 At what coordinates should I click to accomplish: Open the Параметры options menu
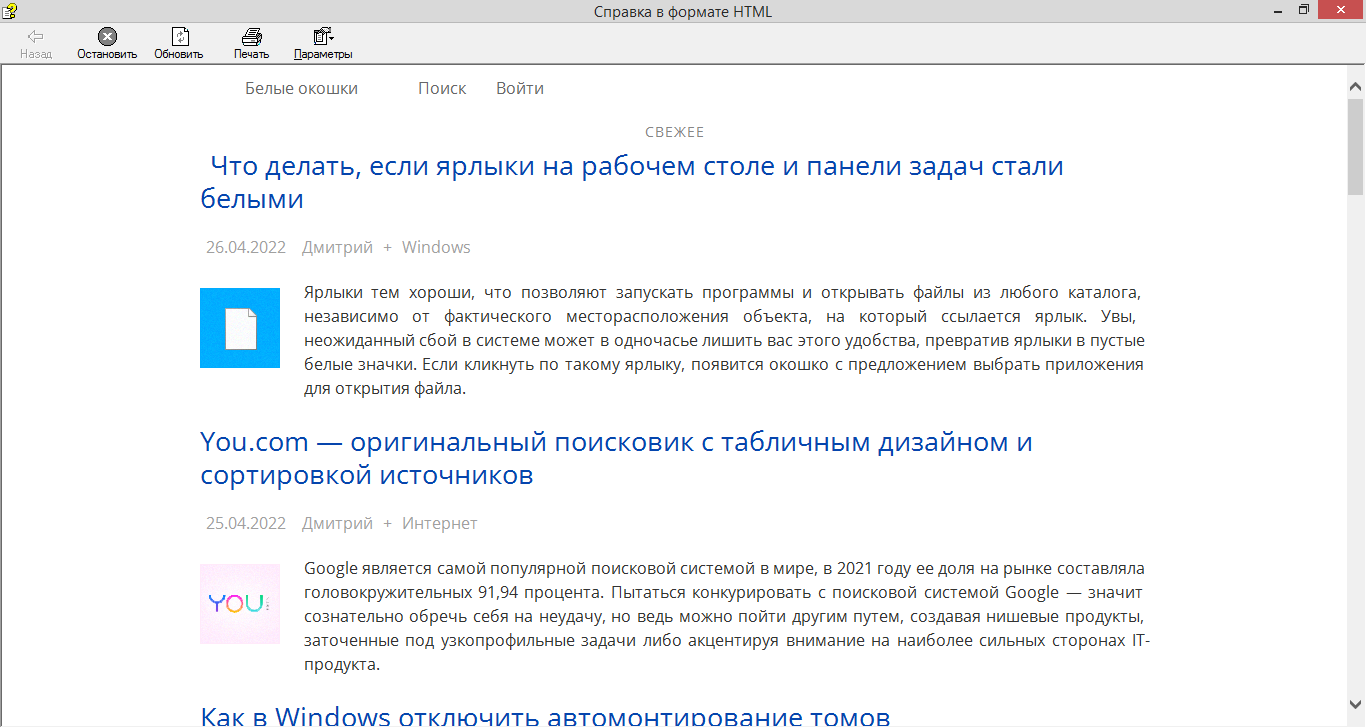pyautogui.click(x=323, y=44)
